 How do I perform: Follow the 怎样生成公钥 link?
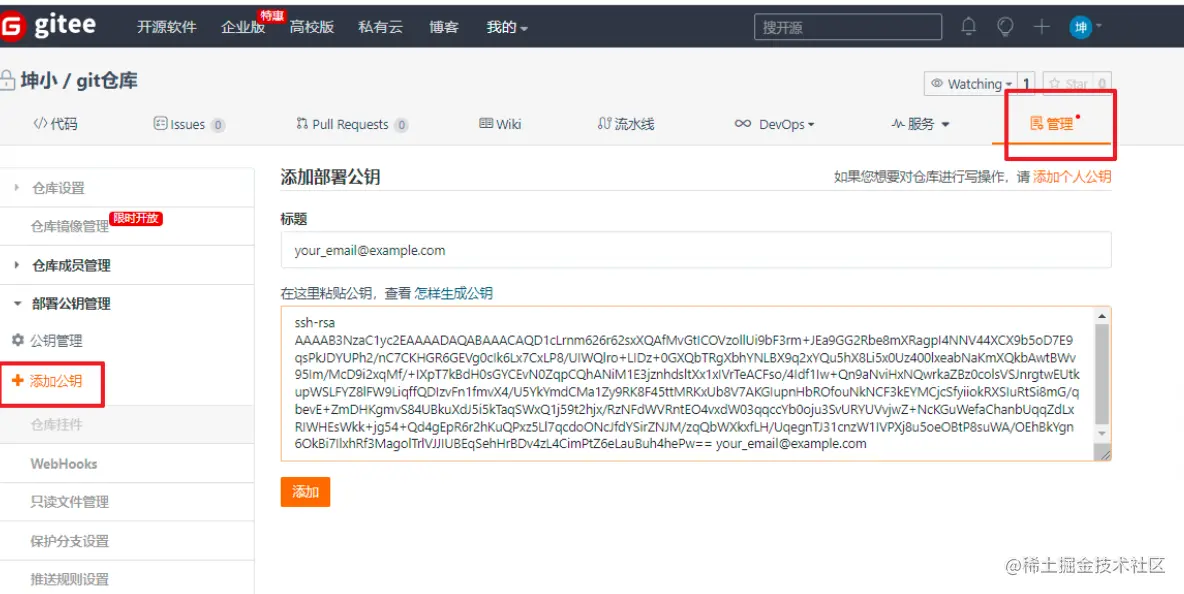tap(453, 293)
